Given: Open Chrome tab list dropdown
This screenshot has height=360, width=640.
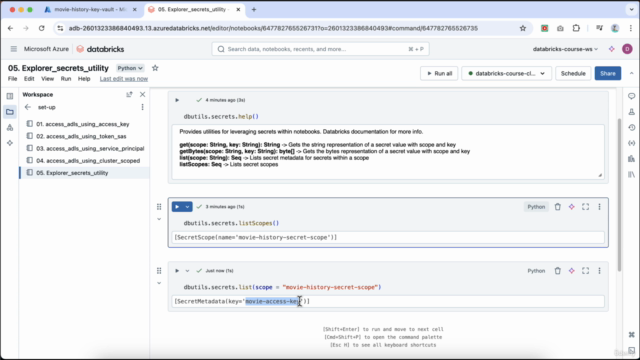Looking at the screenshot, I should click(631, 9).
